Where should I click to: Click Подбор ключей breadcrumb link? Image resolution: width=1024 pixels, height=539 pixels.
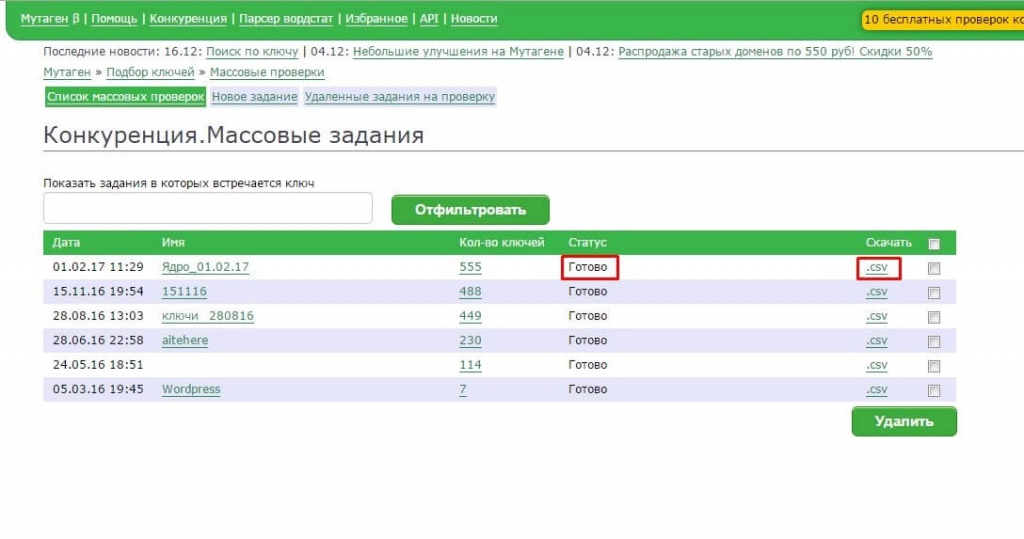pos(150,73)
